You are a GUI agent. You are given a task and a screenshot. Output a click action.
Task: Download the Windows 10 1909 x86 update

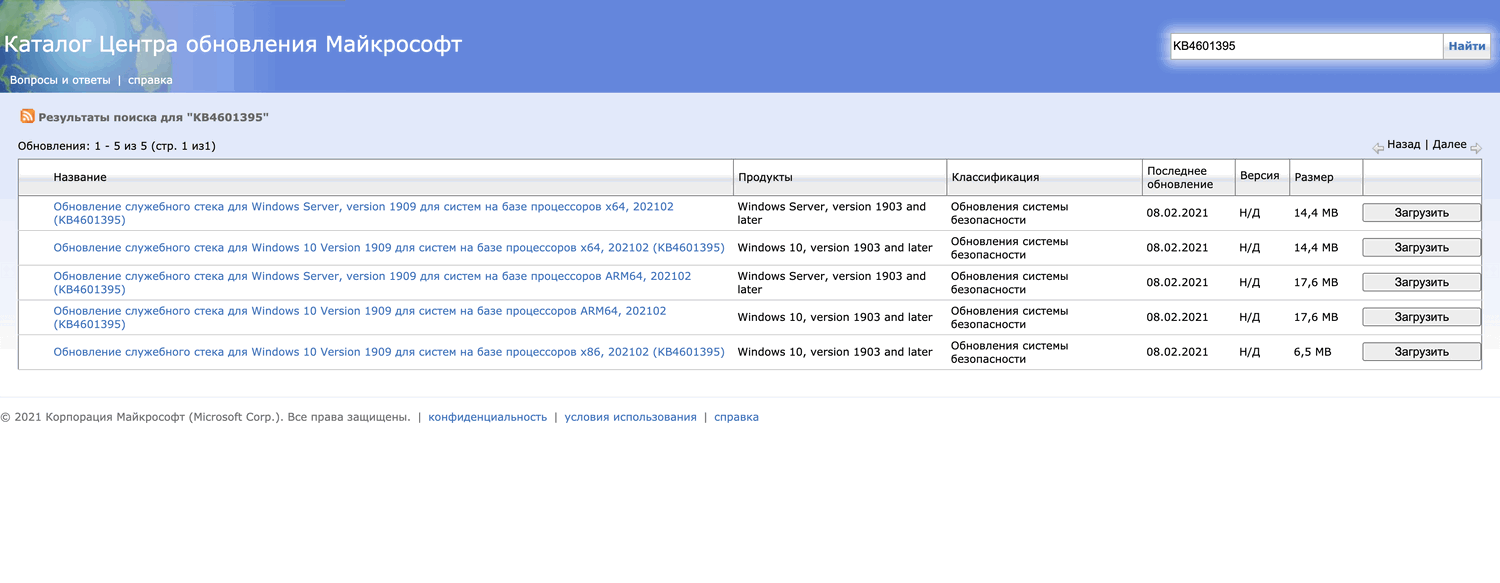1421,352
